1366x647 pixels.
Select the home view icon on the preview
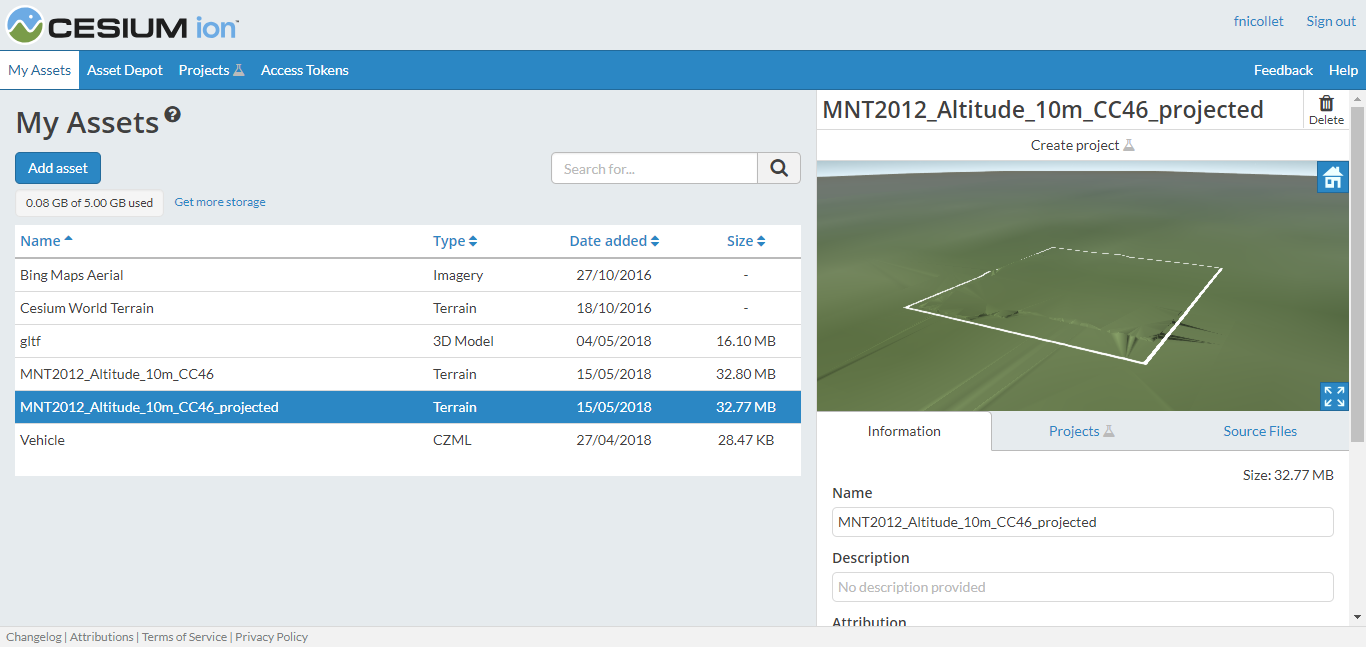(x=1333, y=177)
